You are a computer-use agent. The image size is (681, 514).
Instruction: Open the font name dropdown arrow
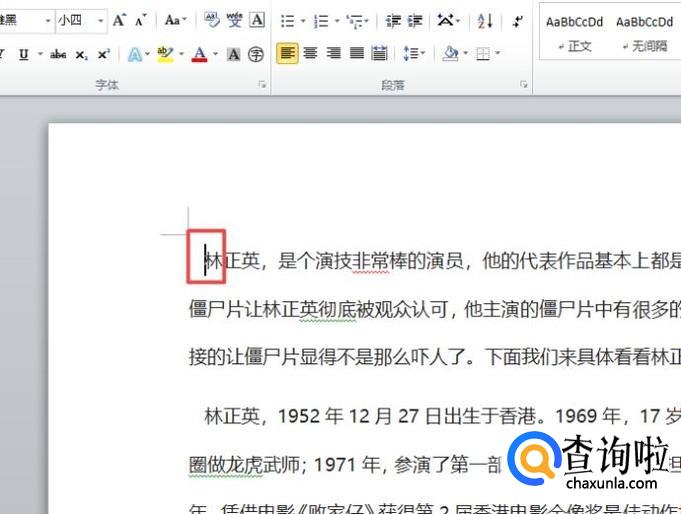click(x=48, y=20)
